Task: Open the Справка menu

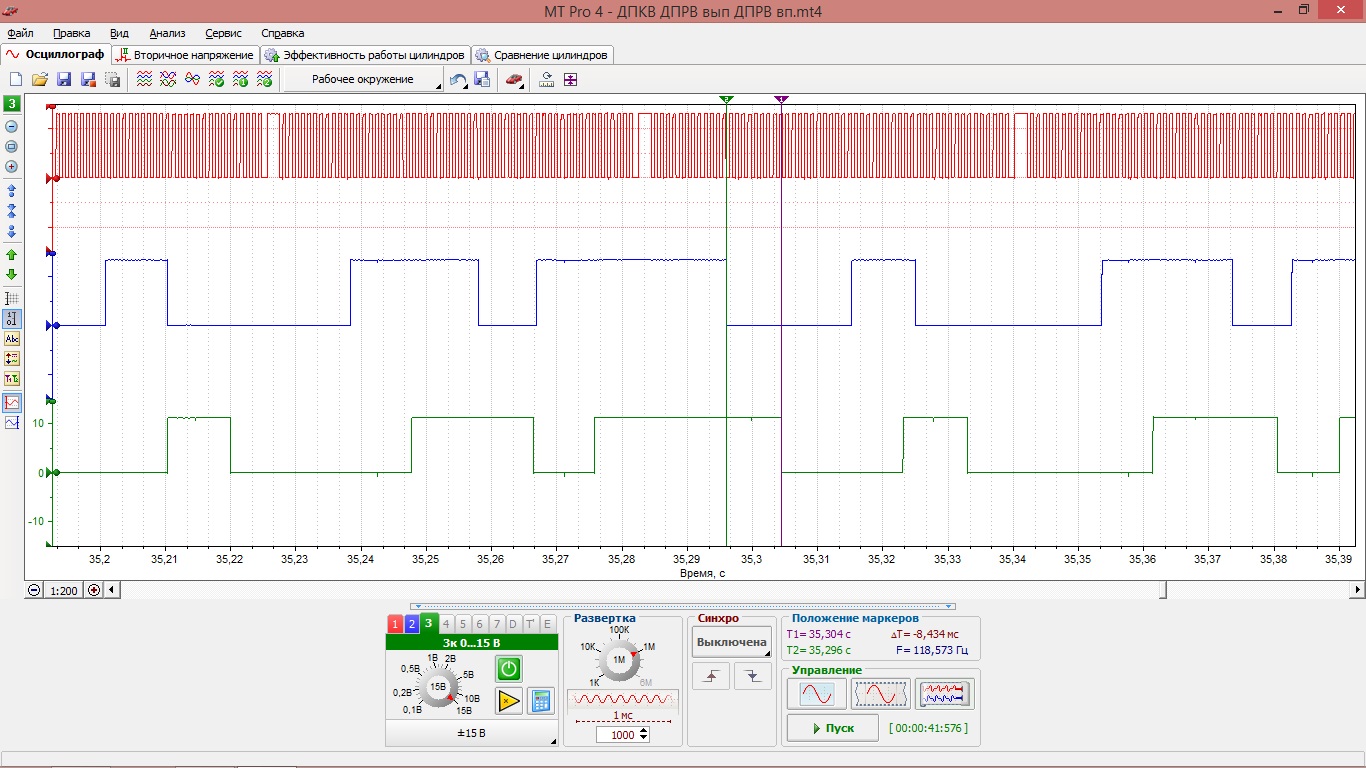Action: pos(282,33)
